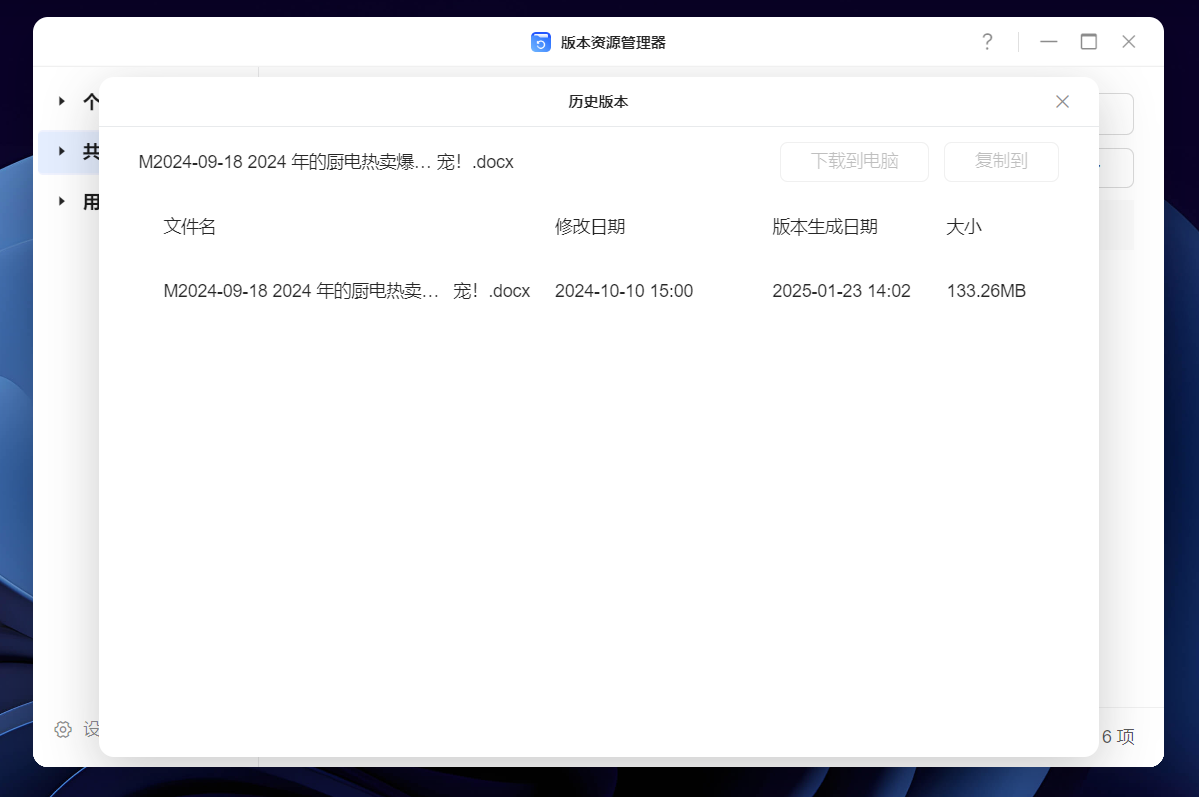Sort by the 大小 column header
This screenshot has width=1199, height=797.
pos(964,227)
